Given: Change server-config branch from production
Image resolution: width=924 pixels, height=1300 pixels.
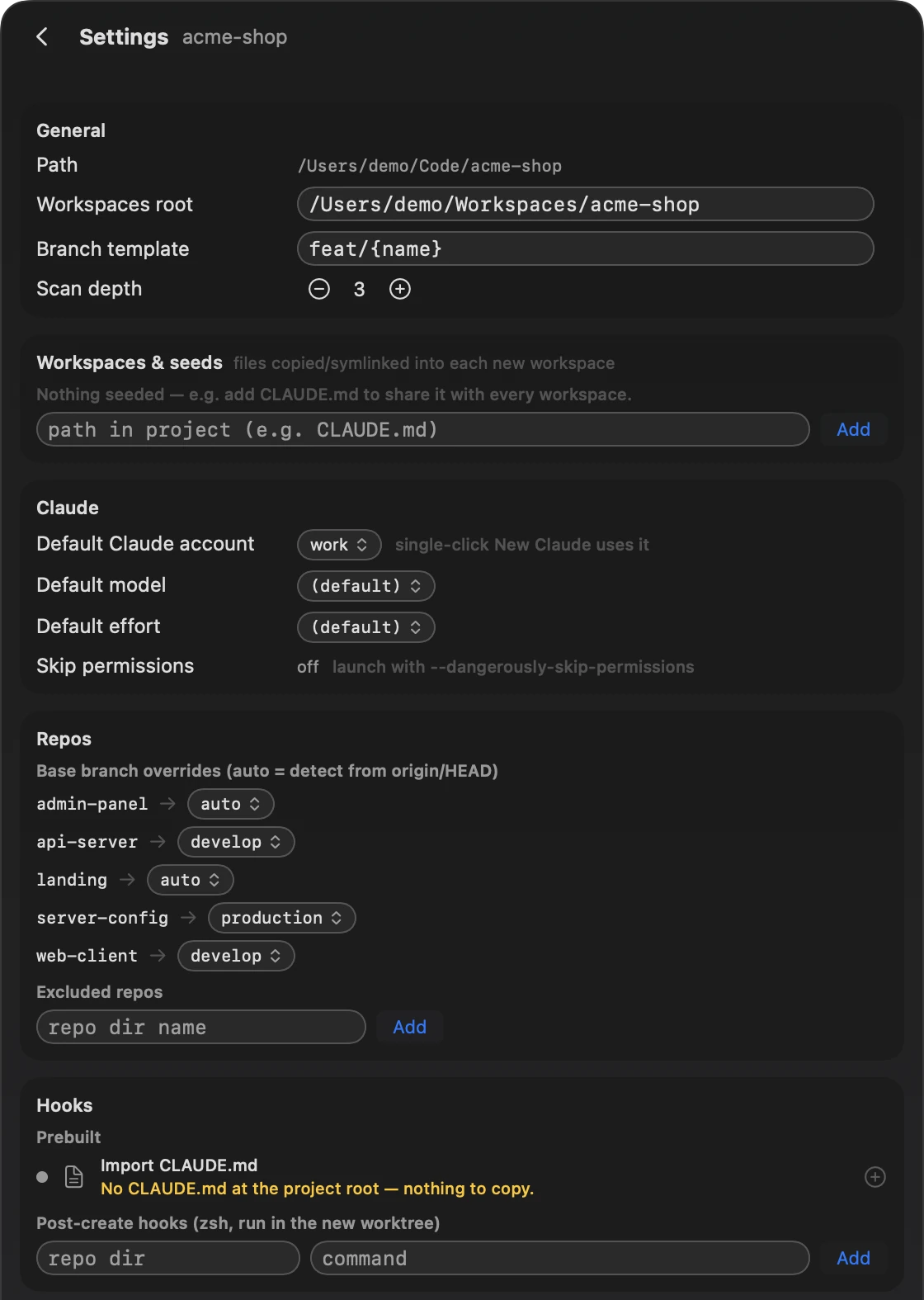Looking at the screenshot, I should click(x=282, y=918).
